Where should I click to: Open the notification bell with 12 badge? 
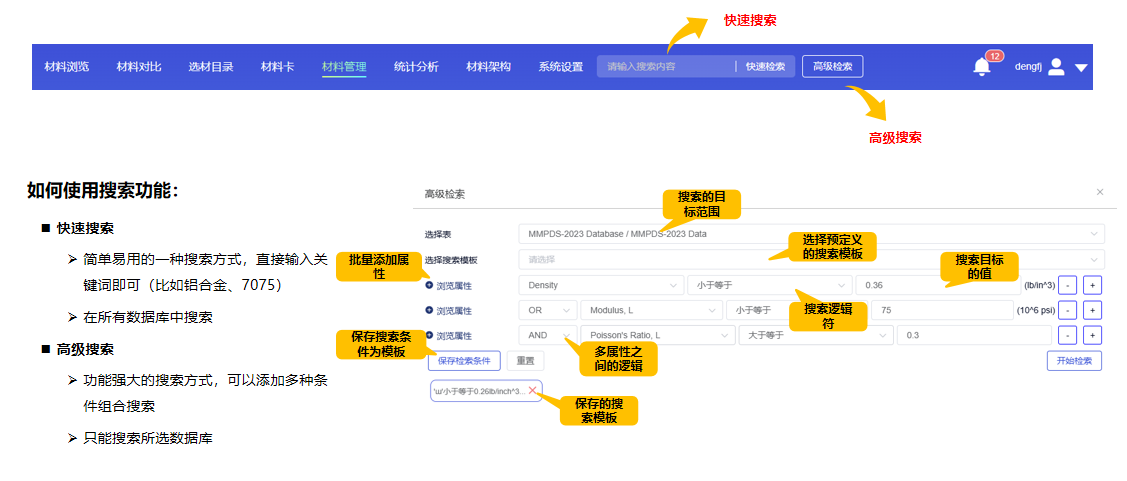pyautogui.click(x=982, y=67)
